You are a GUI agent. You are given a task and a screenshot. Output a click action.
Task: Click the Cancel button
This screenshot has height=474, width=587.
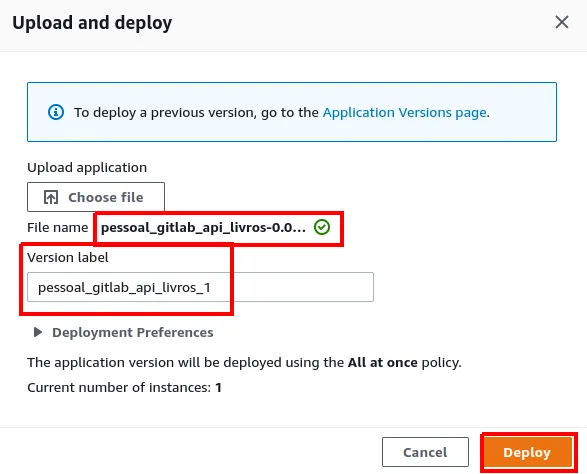(x=425, y=452)
